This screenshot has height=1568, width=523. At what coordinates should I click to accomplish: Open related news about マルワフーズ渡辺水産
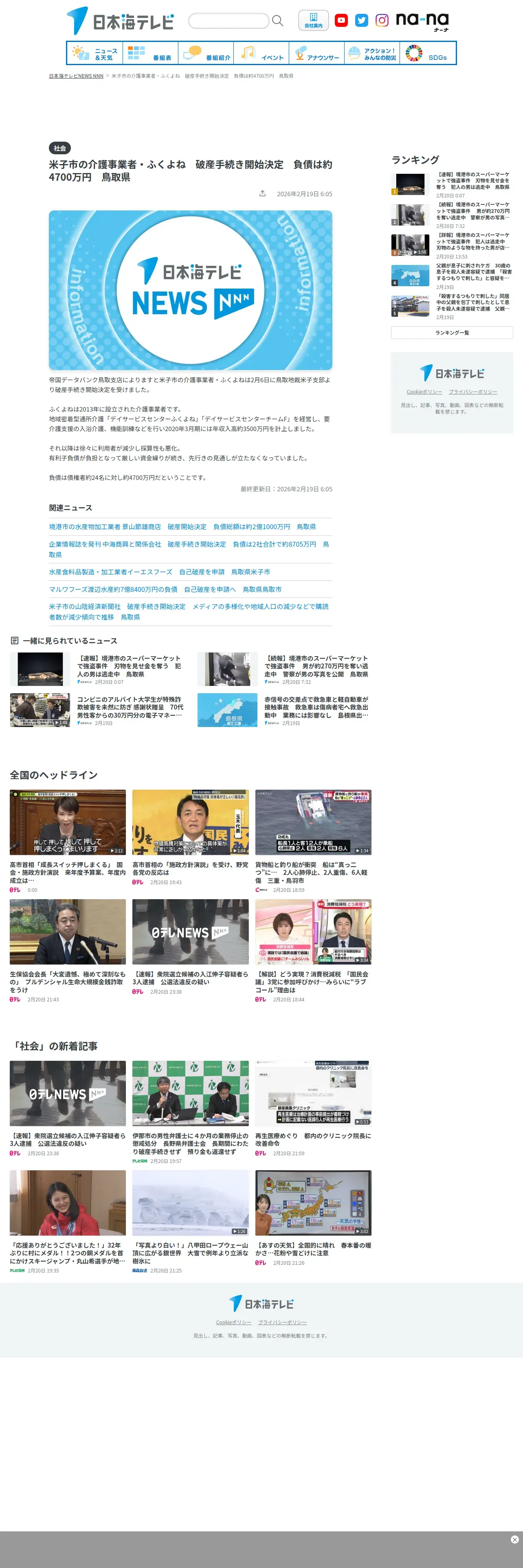point(165,589)
